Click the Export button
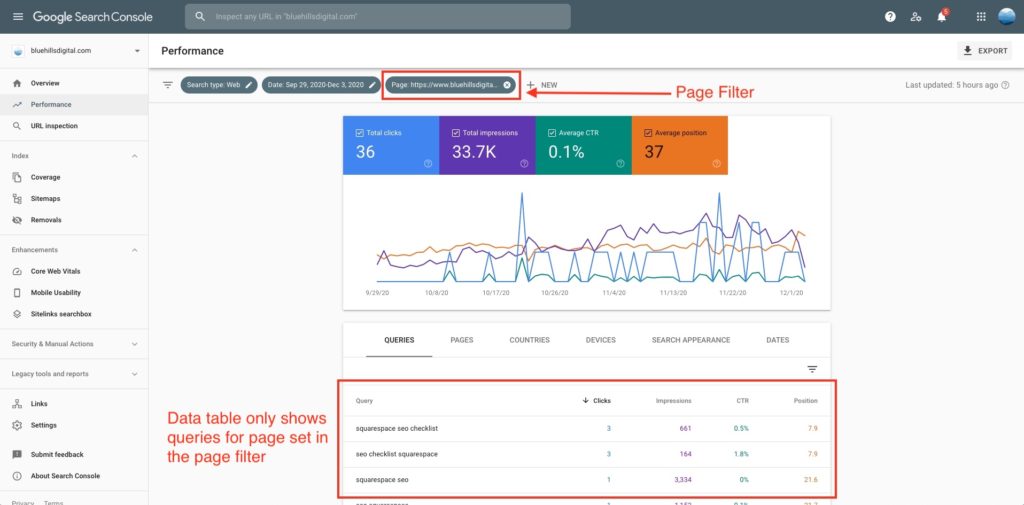The height and width of the screenshot is (505, 1024). tap(985, 50)
